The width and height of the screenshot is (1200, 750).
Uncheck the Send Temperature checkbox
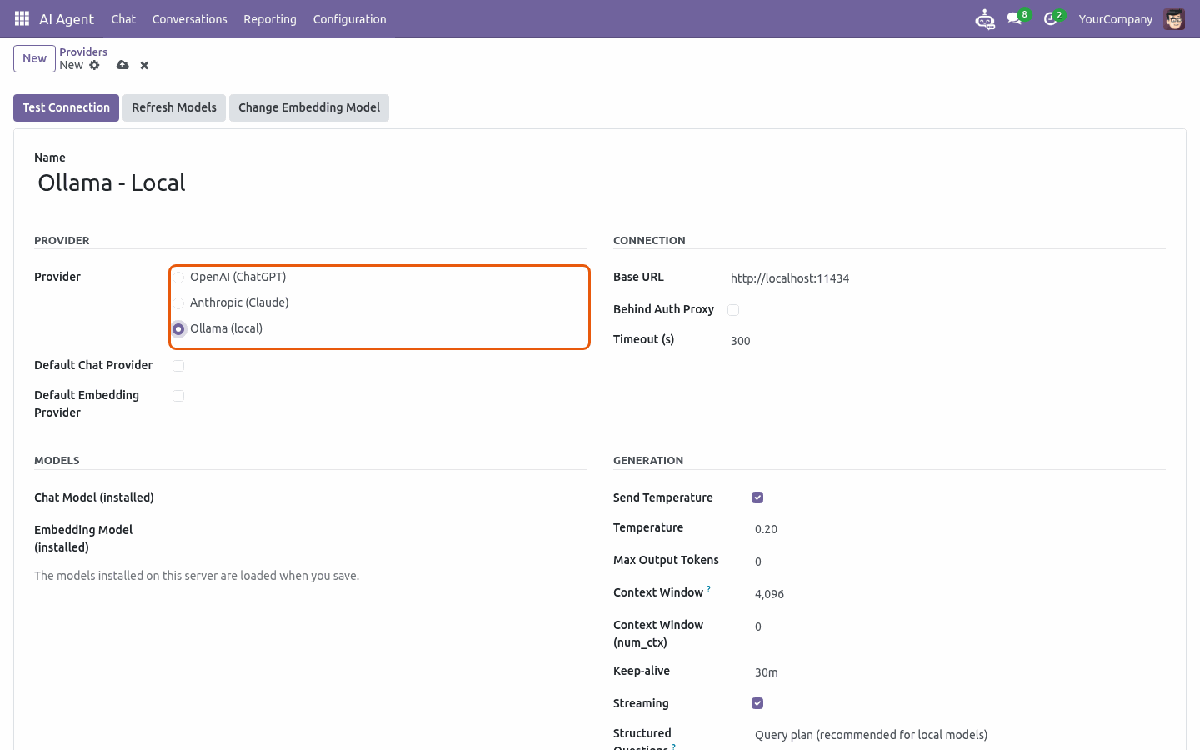(757, 498)
